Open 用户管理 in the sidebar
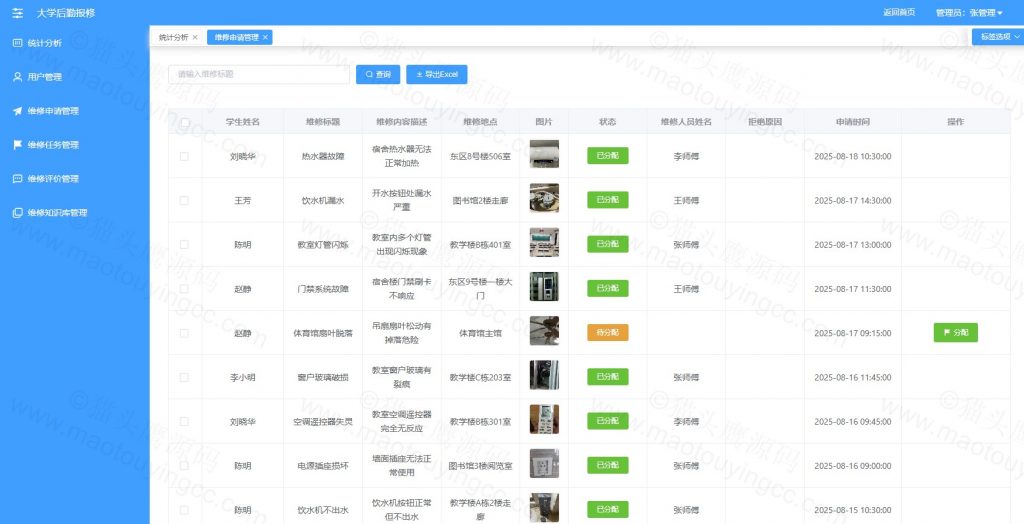Image resolution: width=1024 pixels, height=524 pixels. pyautogui.click(x=44, y=77)
